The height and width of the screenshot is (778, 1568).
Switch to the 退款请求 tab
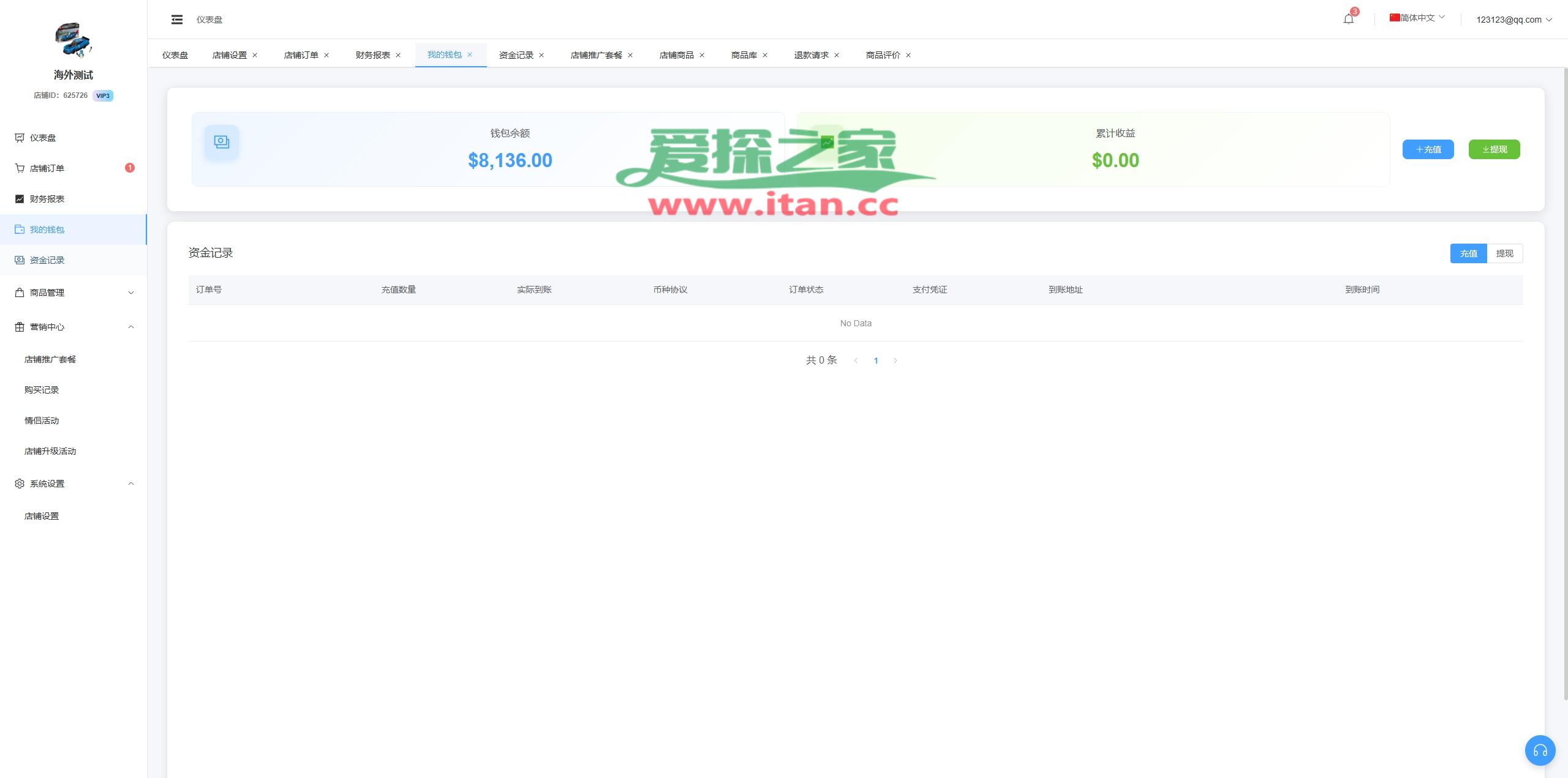pos(812,55)
